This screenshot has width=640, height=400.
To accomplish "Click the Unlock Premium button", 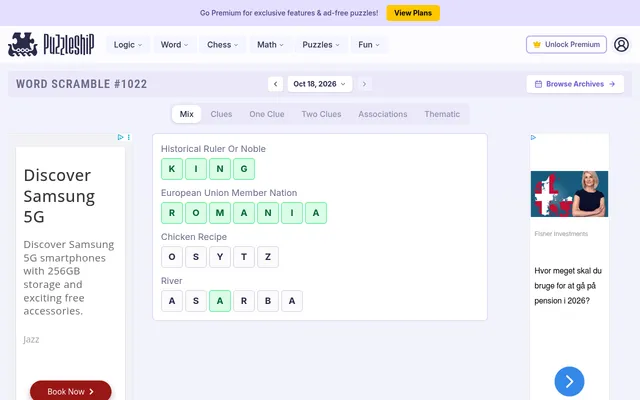I will point(566,44).
